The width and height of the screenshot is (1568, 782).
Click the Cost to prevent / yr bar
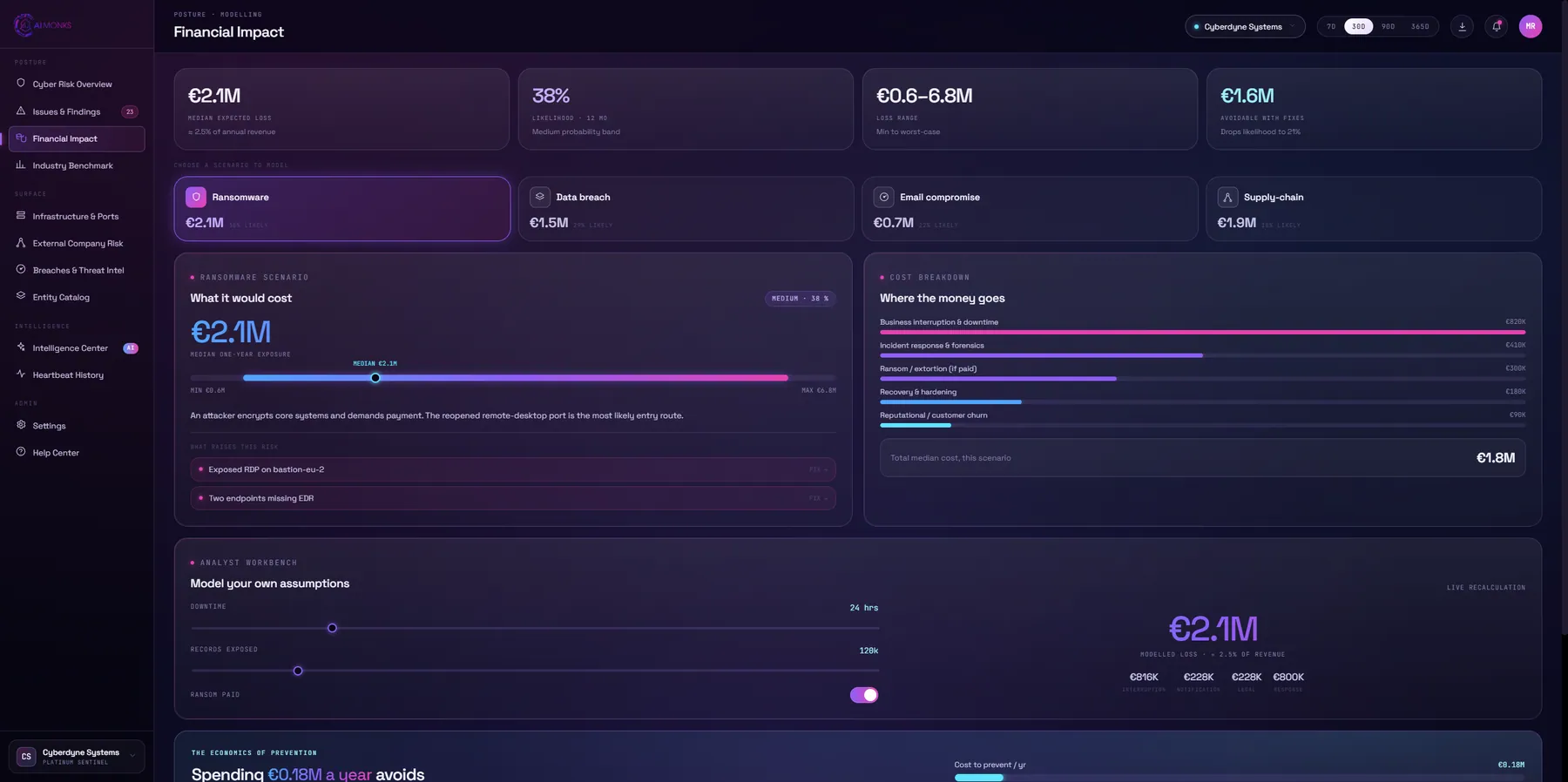click(x=1240, y=778)
